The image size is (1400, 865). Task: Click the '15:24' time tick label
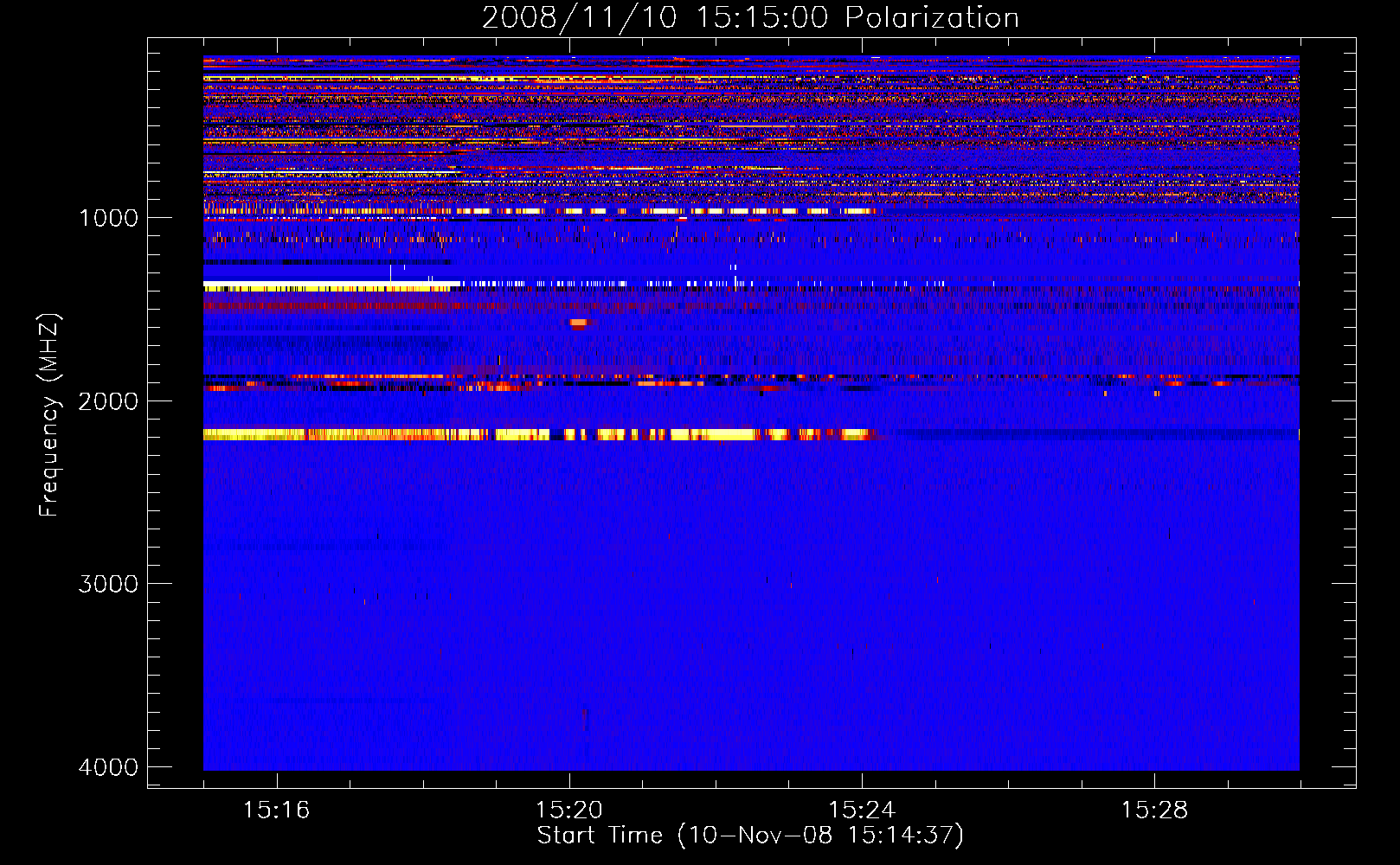[862, 810]
